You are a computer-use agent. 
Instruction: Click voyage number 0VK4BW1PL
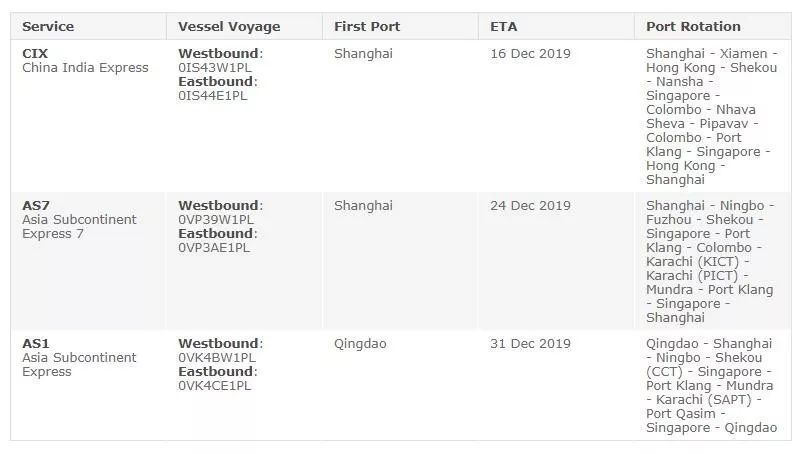tap(217, 358)
